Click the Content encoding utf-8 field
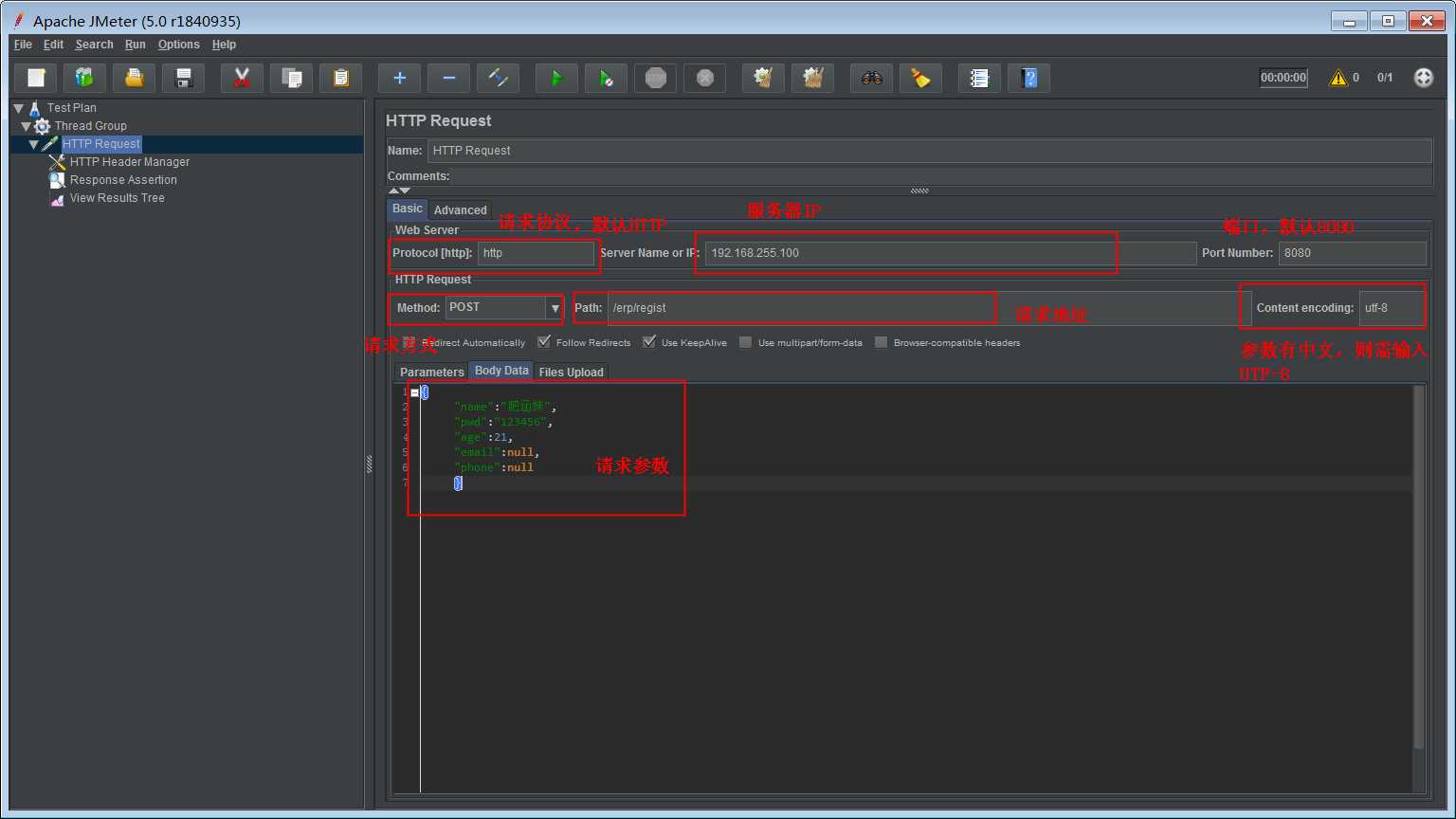Image resolution: width=1456 pixels, height=819 pixels. coord(1392,308)
